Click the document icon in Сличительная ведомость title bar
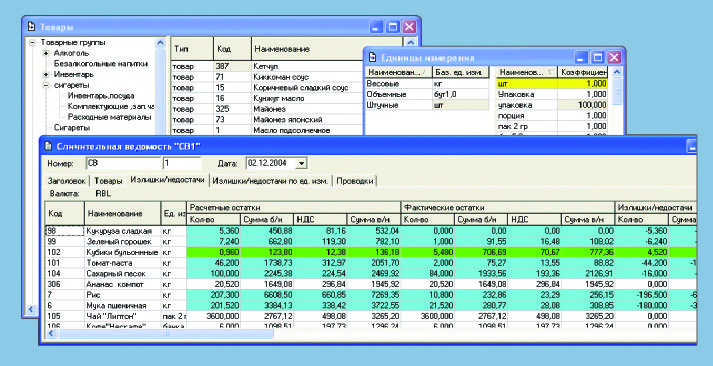Viewport: 713px width, 366px height. (48, 146)
